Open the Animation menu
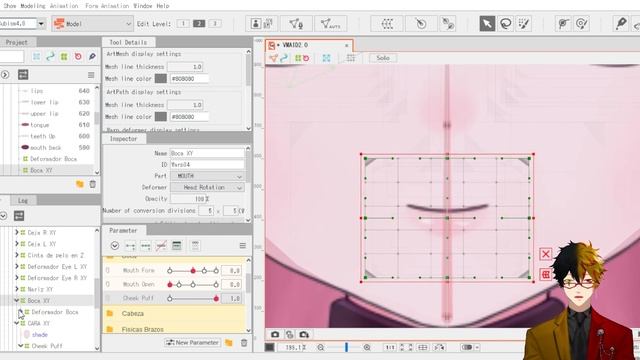Viewport: 640px width, 360px height. point(64,6)
